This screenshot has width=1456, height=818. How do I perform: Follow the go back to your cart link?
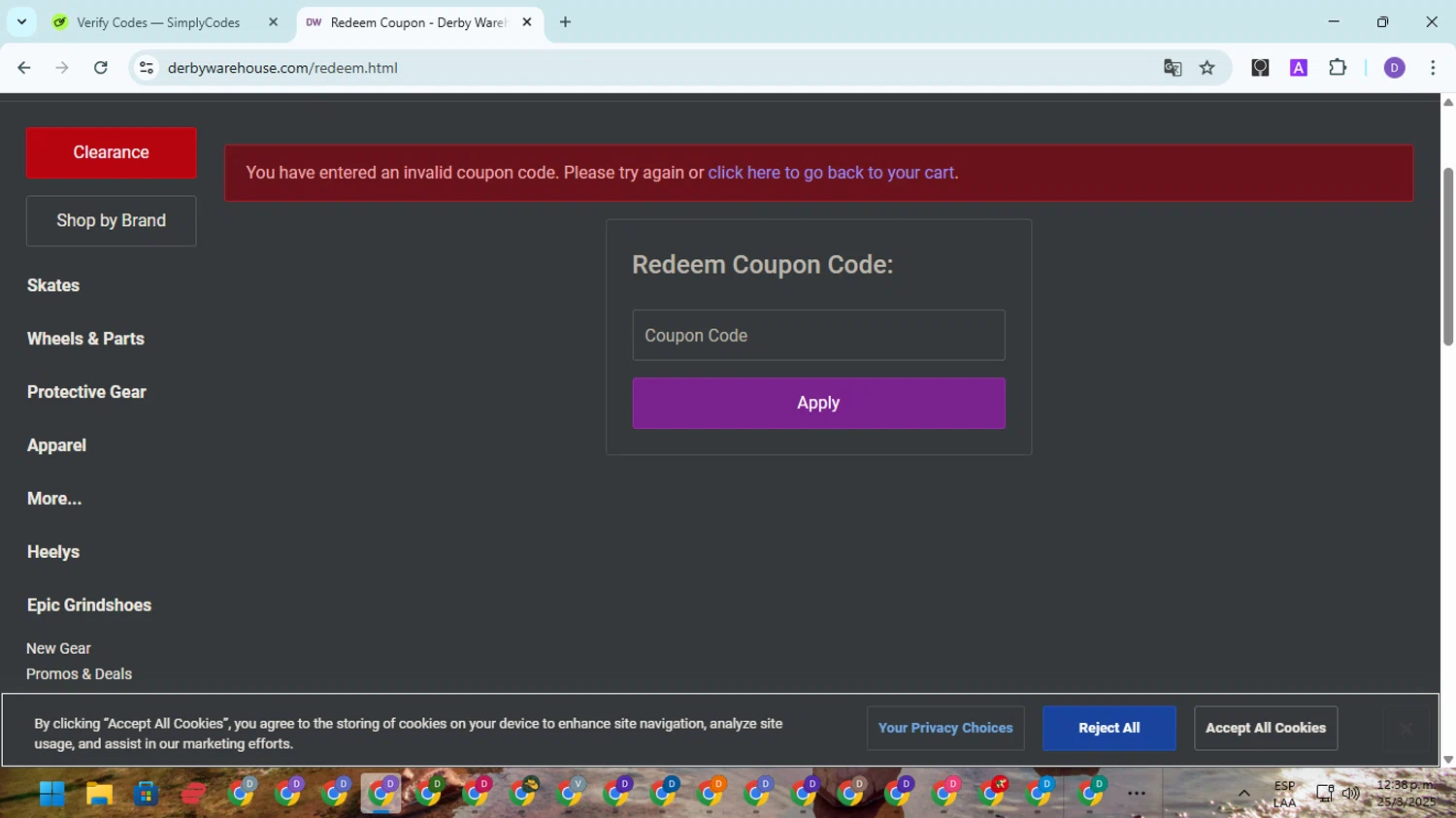831,173
